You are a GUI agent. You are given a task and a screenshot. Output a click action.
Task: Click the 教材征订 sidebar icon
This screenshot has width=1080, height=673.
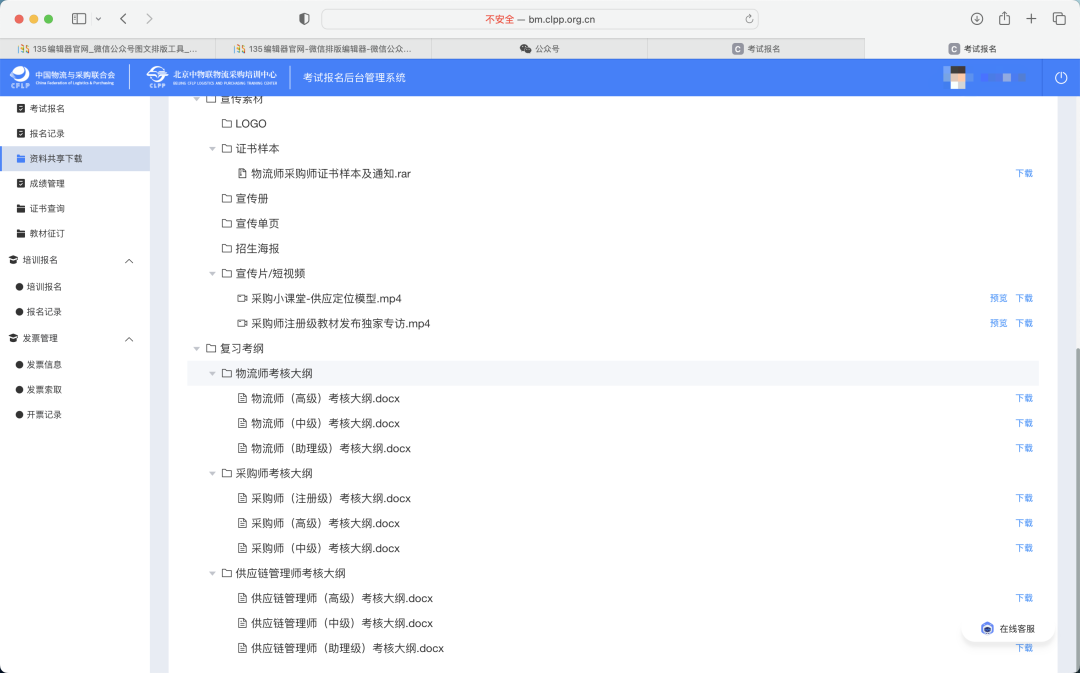[x=22, y=233]
